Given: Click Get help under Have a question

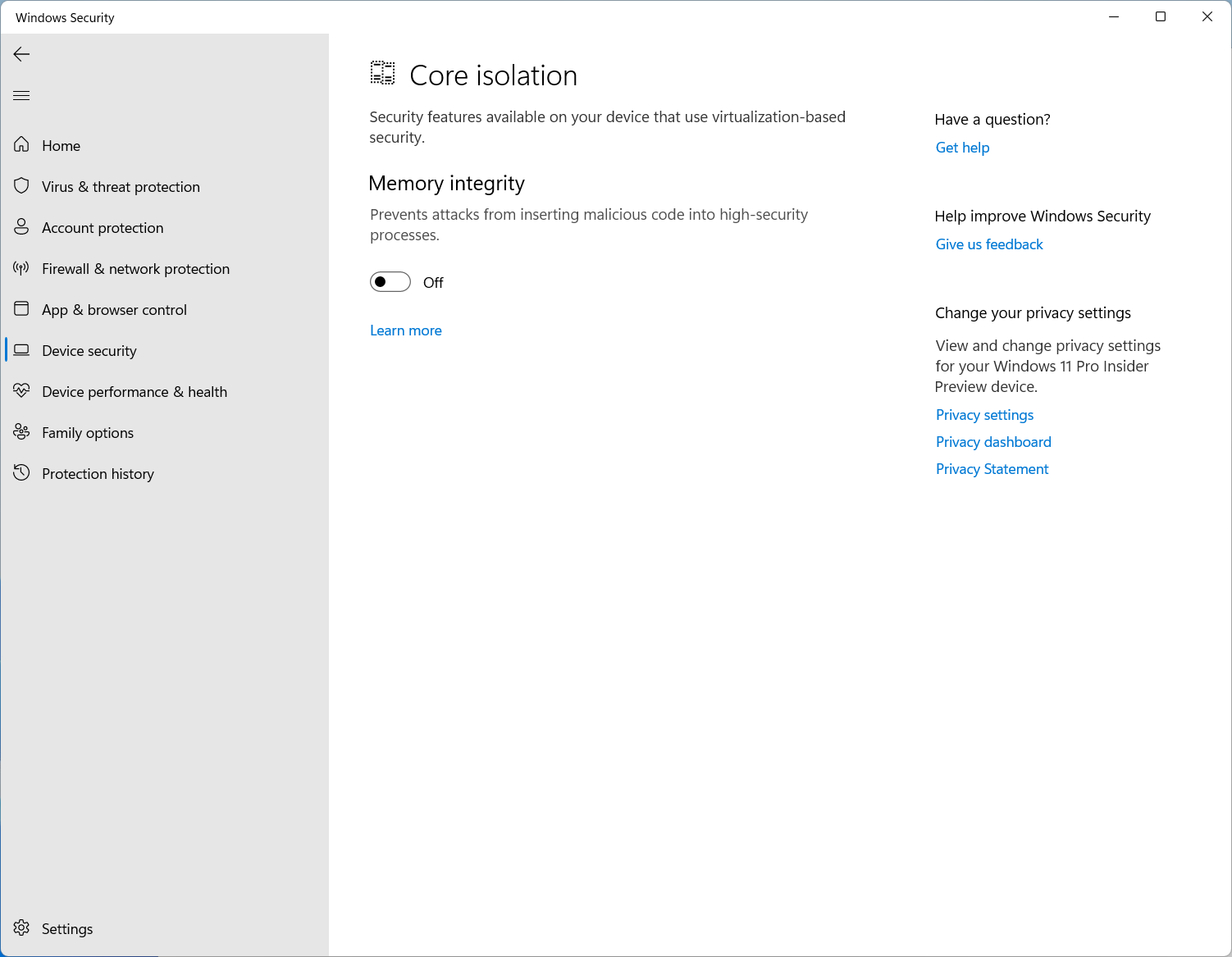Looking at the screenshot, I should click(961, 148).
